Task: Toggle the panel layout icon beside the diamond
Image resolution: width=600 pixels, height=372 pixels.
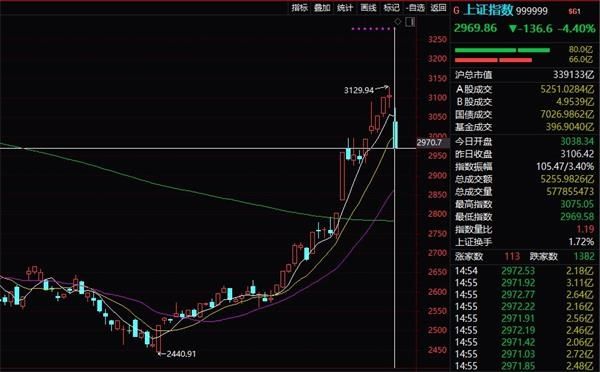Action: tap(410, 22)
